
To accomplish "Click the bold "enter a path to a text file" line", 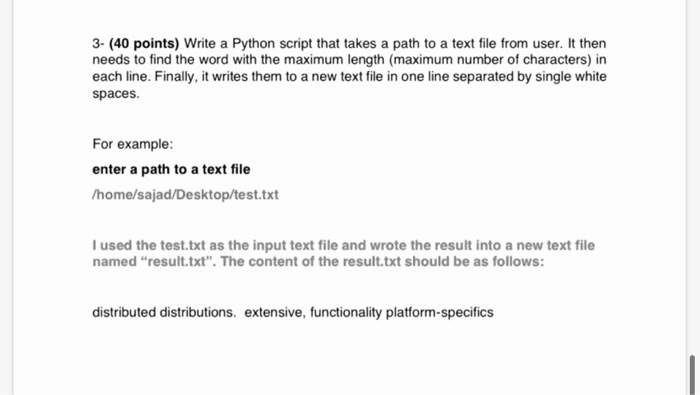I will tap(171, 170).
